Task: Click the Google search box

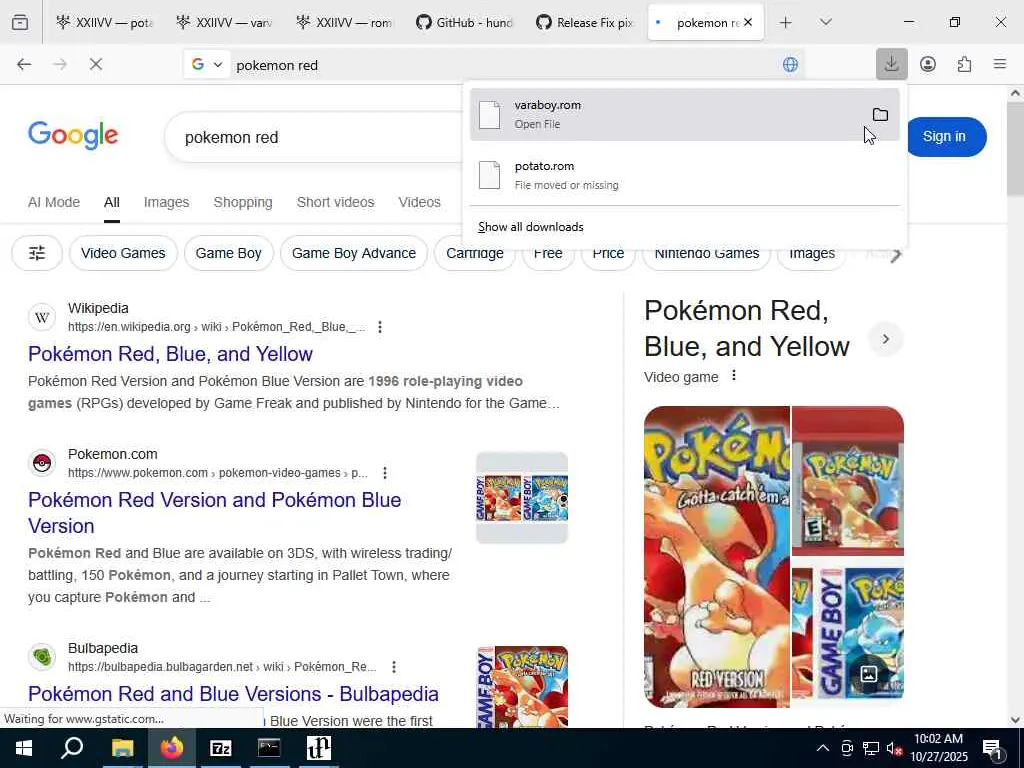Action: (x=313, y=137)
